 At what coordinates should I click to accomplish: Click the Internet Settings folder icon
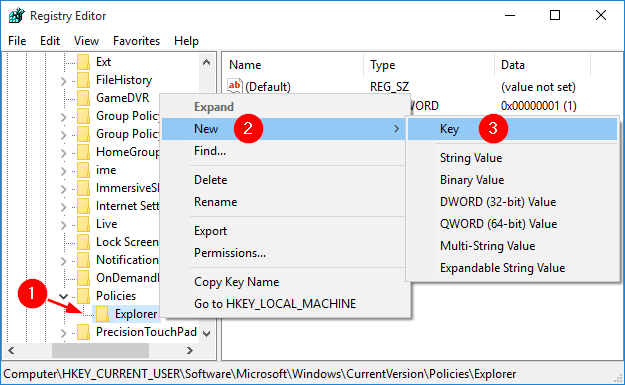point(83,206)
